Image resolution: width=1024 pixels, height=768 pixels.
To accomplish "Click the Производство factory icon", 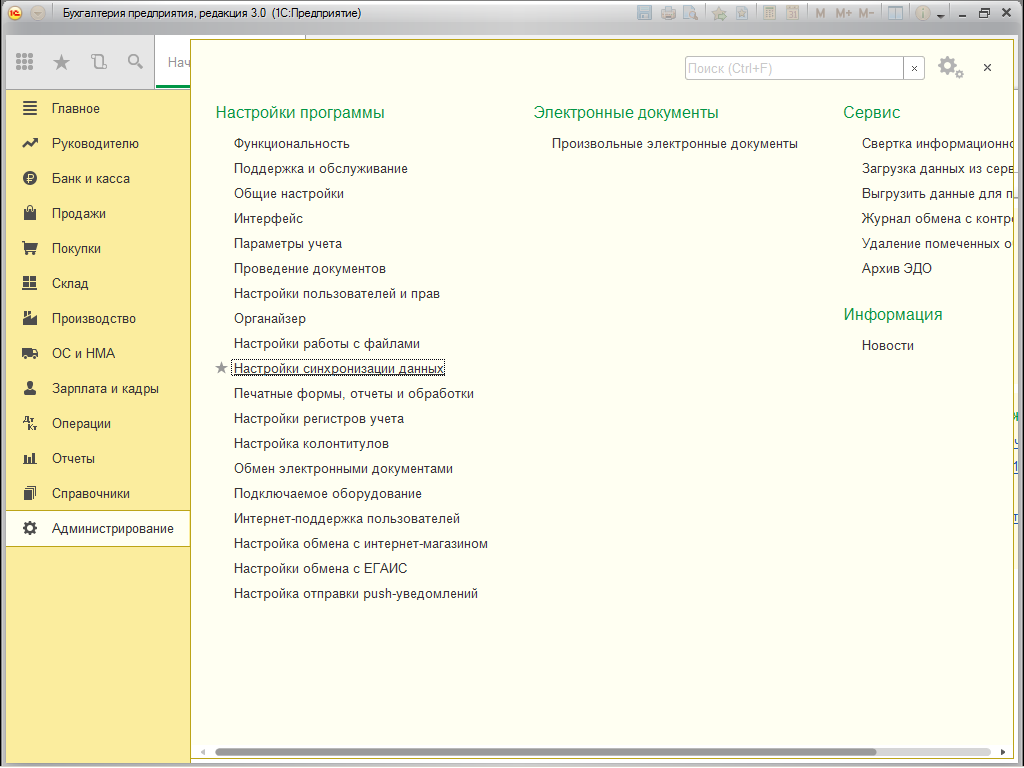I will point(30,318).
